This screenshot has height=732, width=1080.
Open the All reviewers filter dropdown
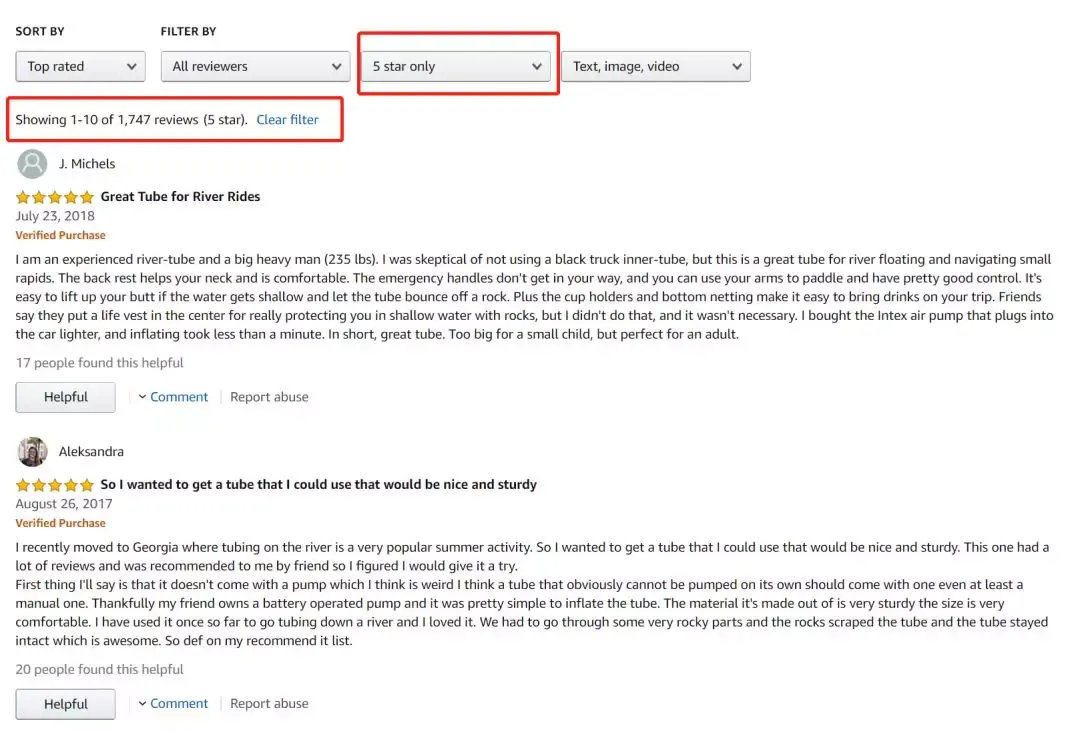point(256,66)
